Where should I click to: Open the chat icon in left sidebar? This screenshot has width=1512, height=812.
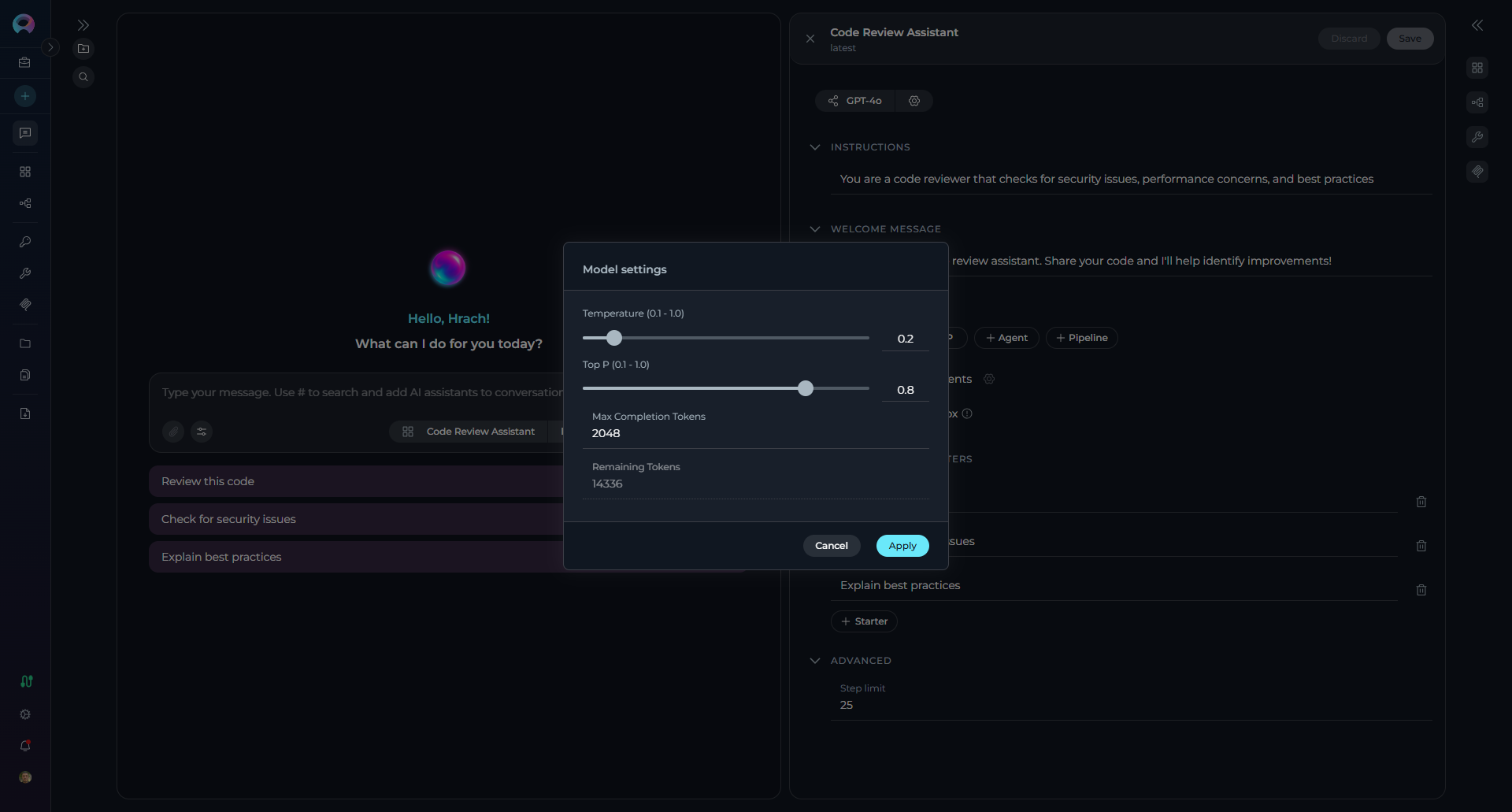[25, 133]
